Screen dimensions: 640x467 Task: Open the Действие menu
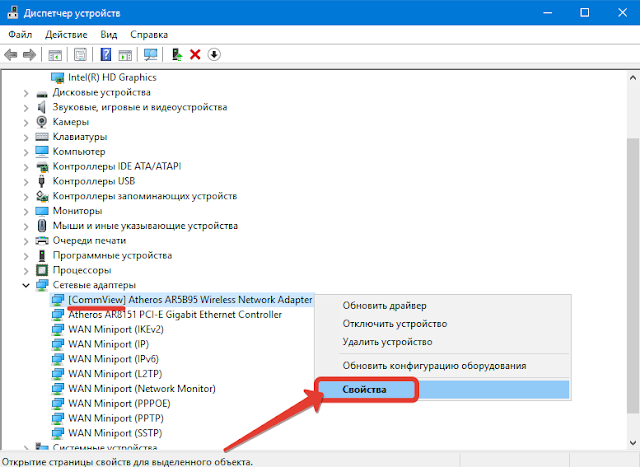pos(66,35)
